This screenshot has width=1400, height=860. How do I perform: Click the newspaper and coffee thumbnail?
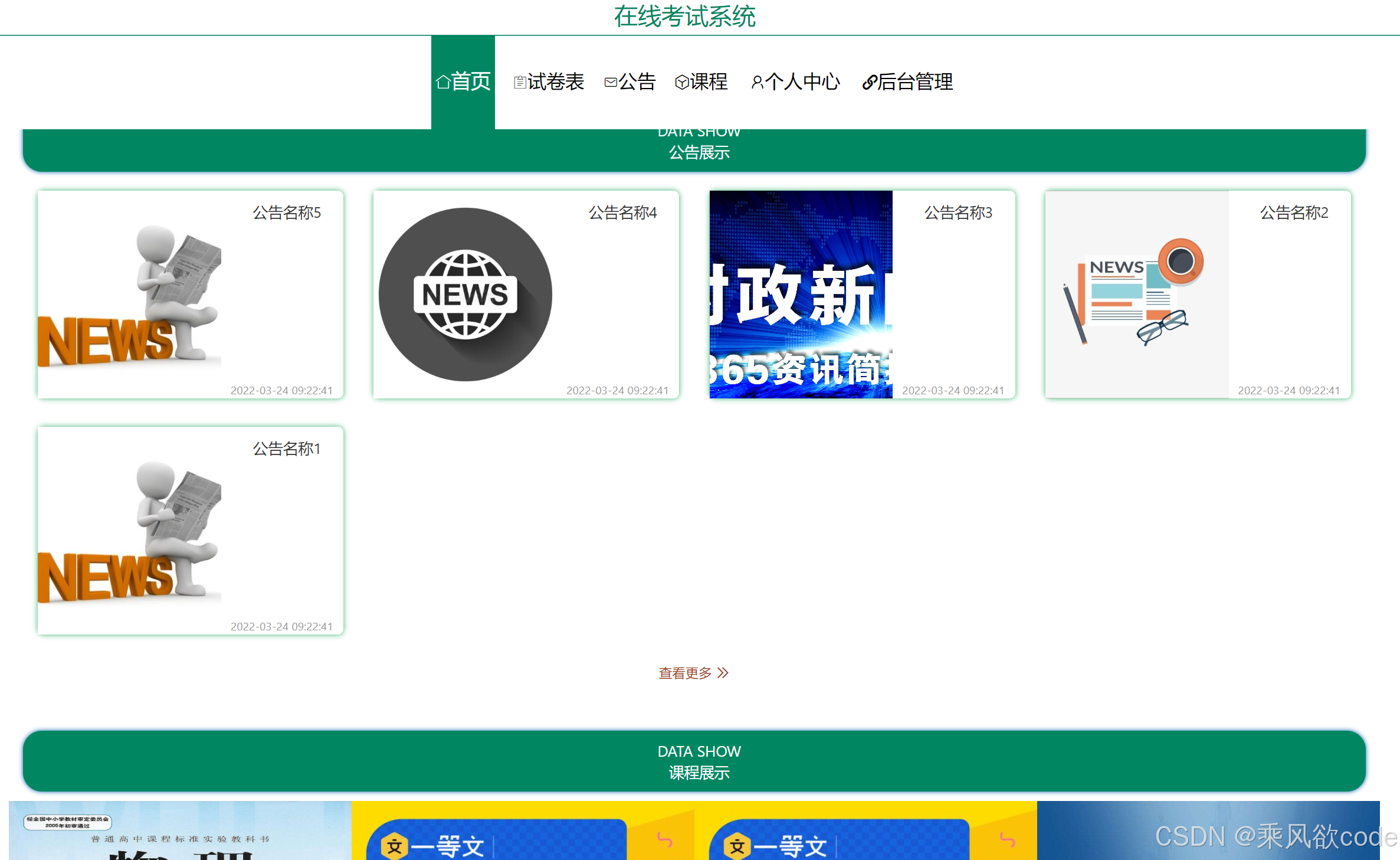(1136, 294)
